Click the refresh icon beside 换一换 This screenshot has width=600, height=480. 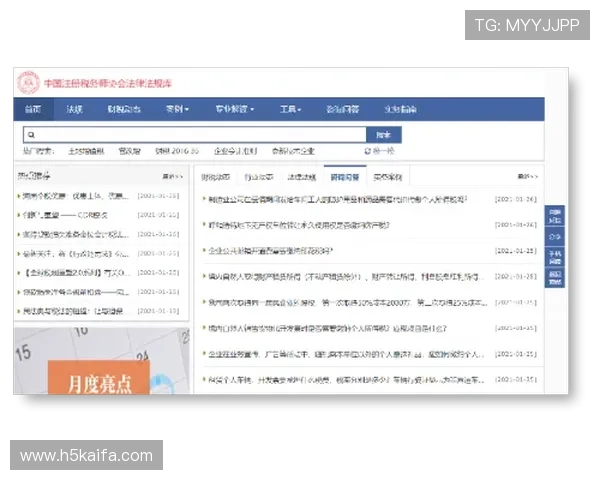[x=367, y=151]
